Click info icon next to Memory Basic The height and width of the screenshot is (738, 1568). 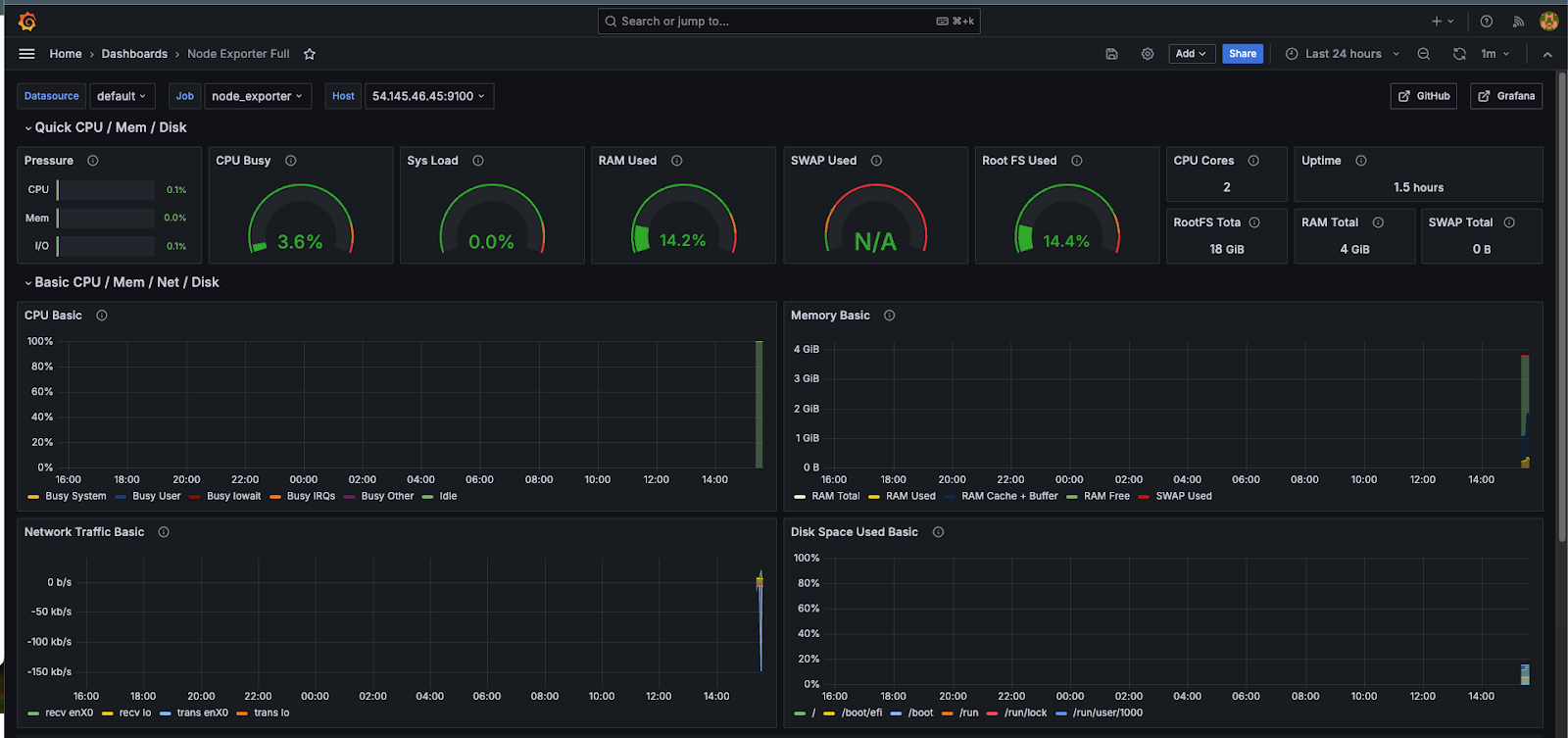pos(890,316)
